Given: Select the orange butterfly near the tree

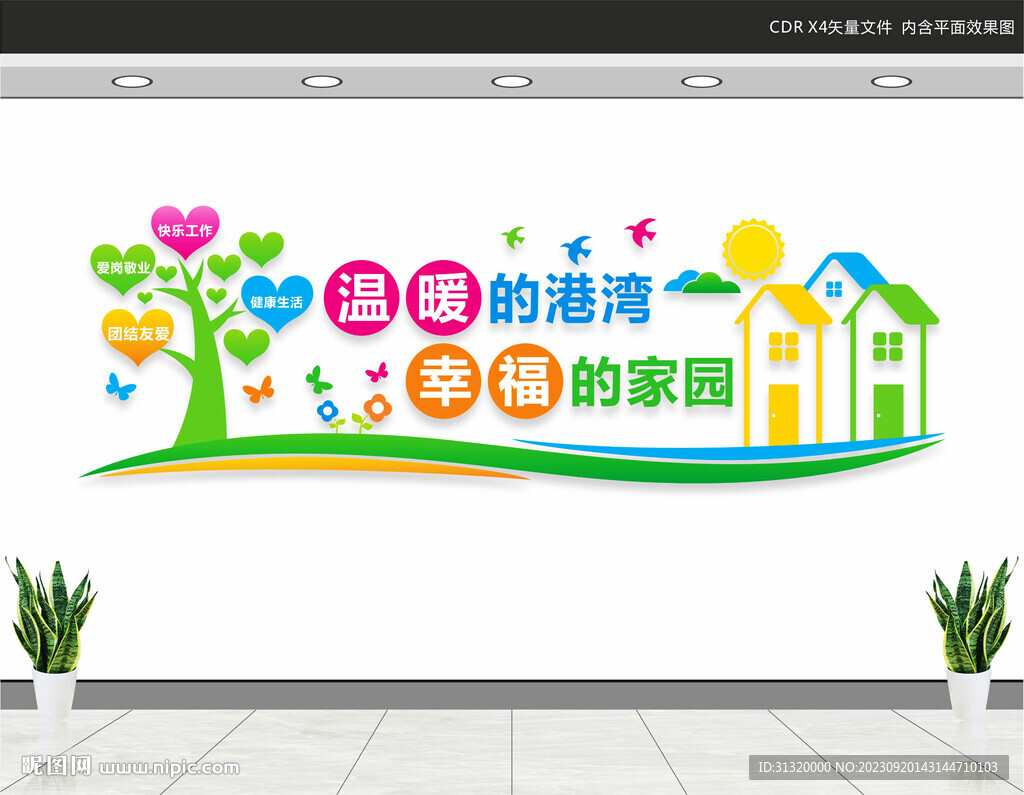Looking at the screenshot, I should (x=259, y=389).
